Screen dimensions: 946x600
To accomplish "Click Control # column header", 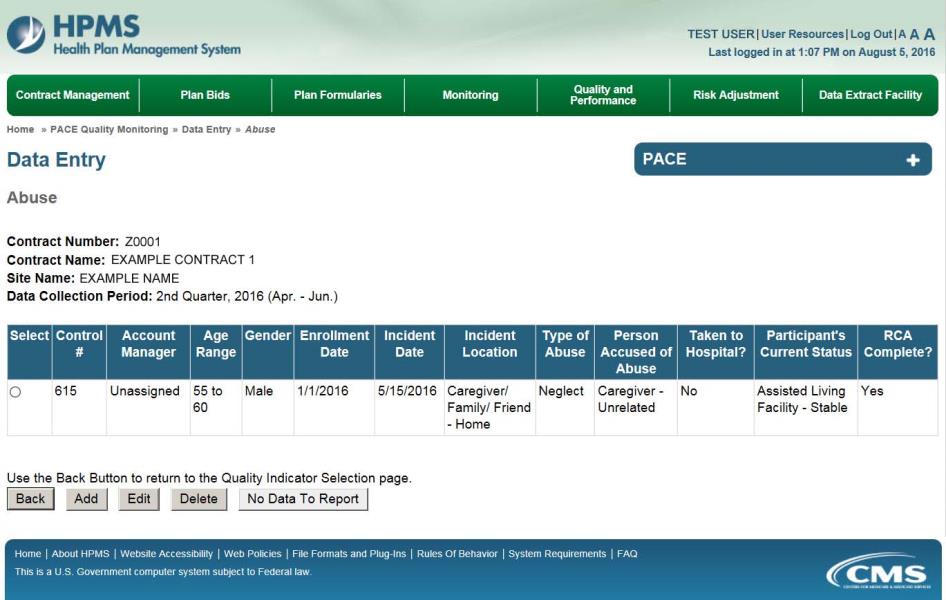I will (79, 352).
